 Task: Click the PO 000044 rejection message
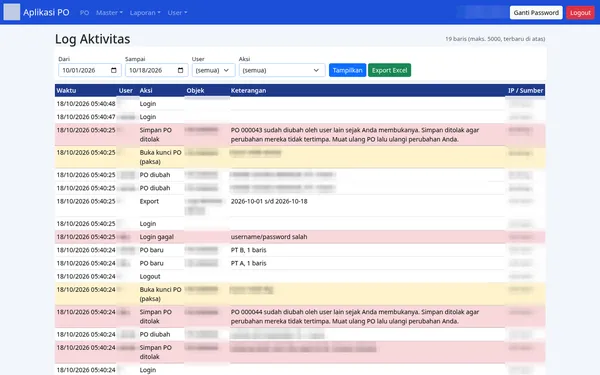355,316
